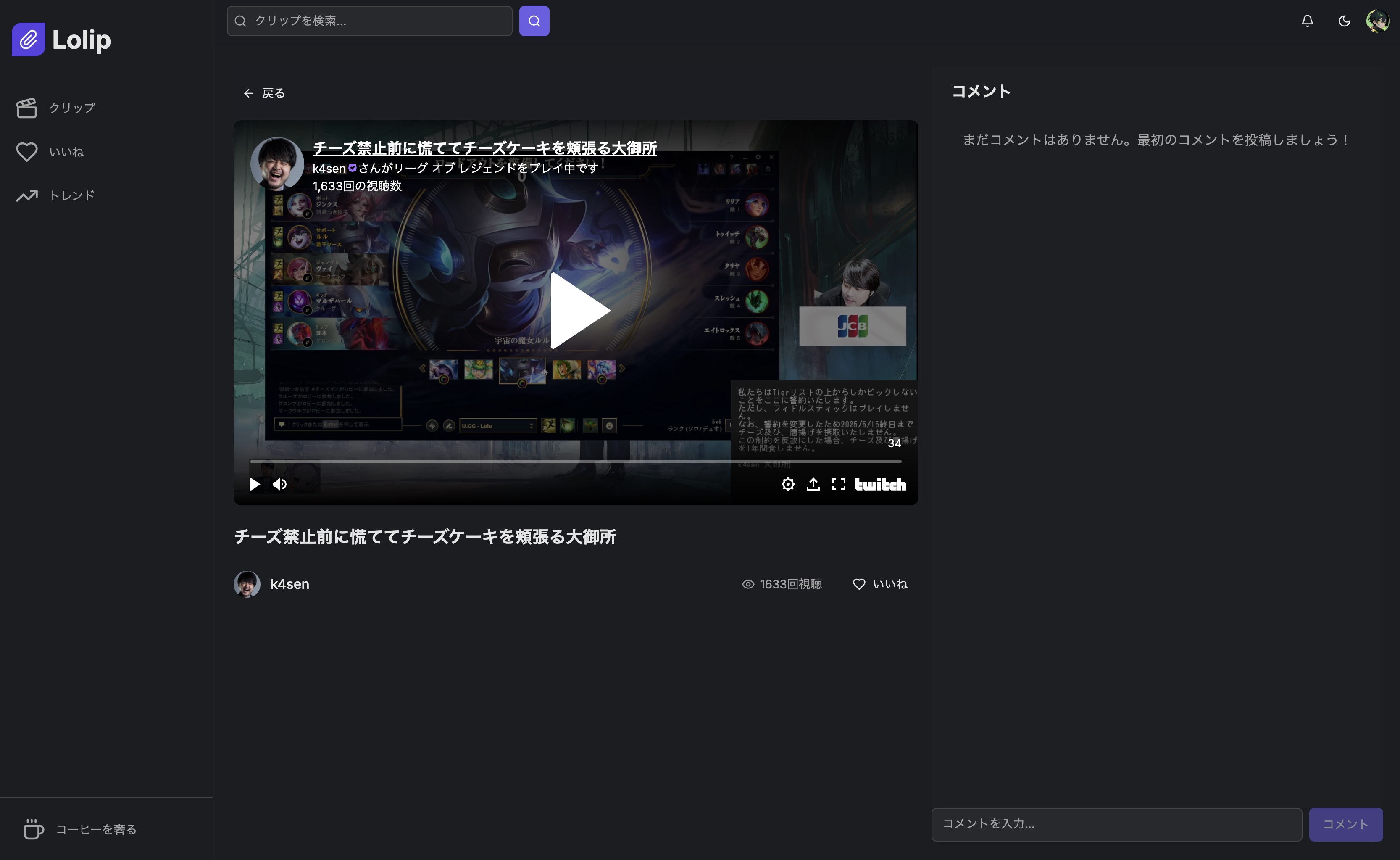
Task: Click the video progress seek bar
Action: [x=575, y=461]
